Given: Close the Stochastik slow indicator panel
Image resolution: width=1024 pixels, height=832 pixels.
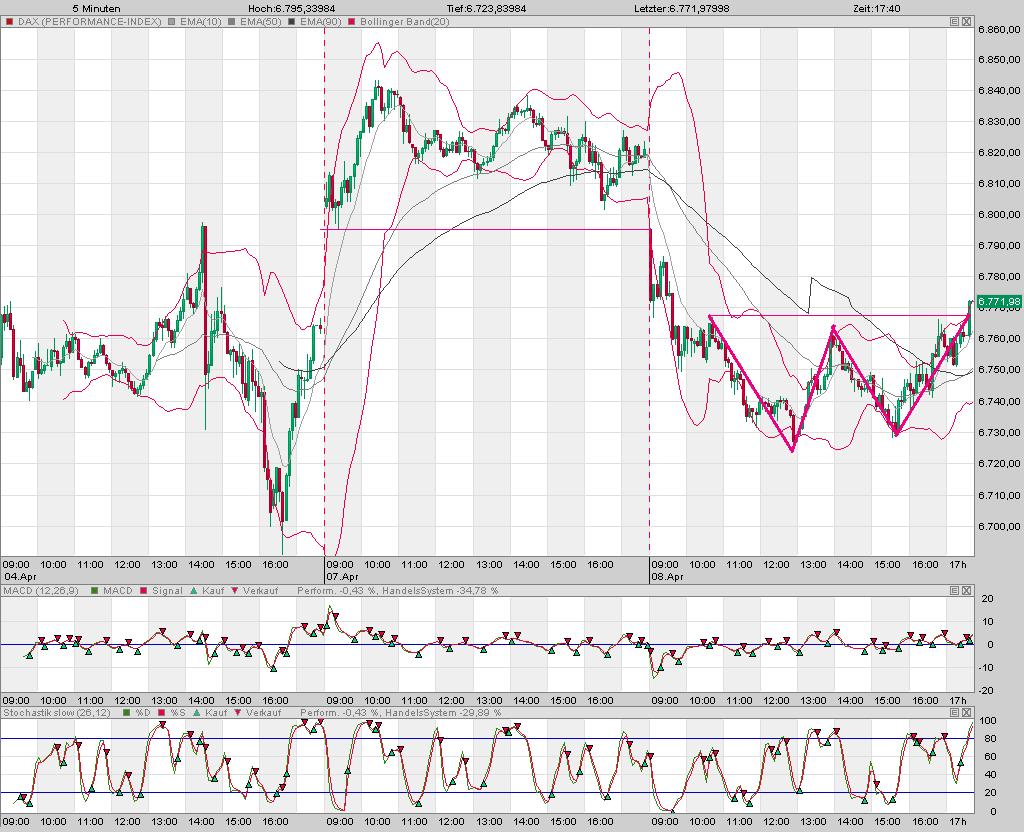Looking at the screenshot, I should point(967,712).
